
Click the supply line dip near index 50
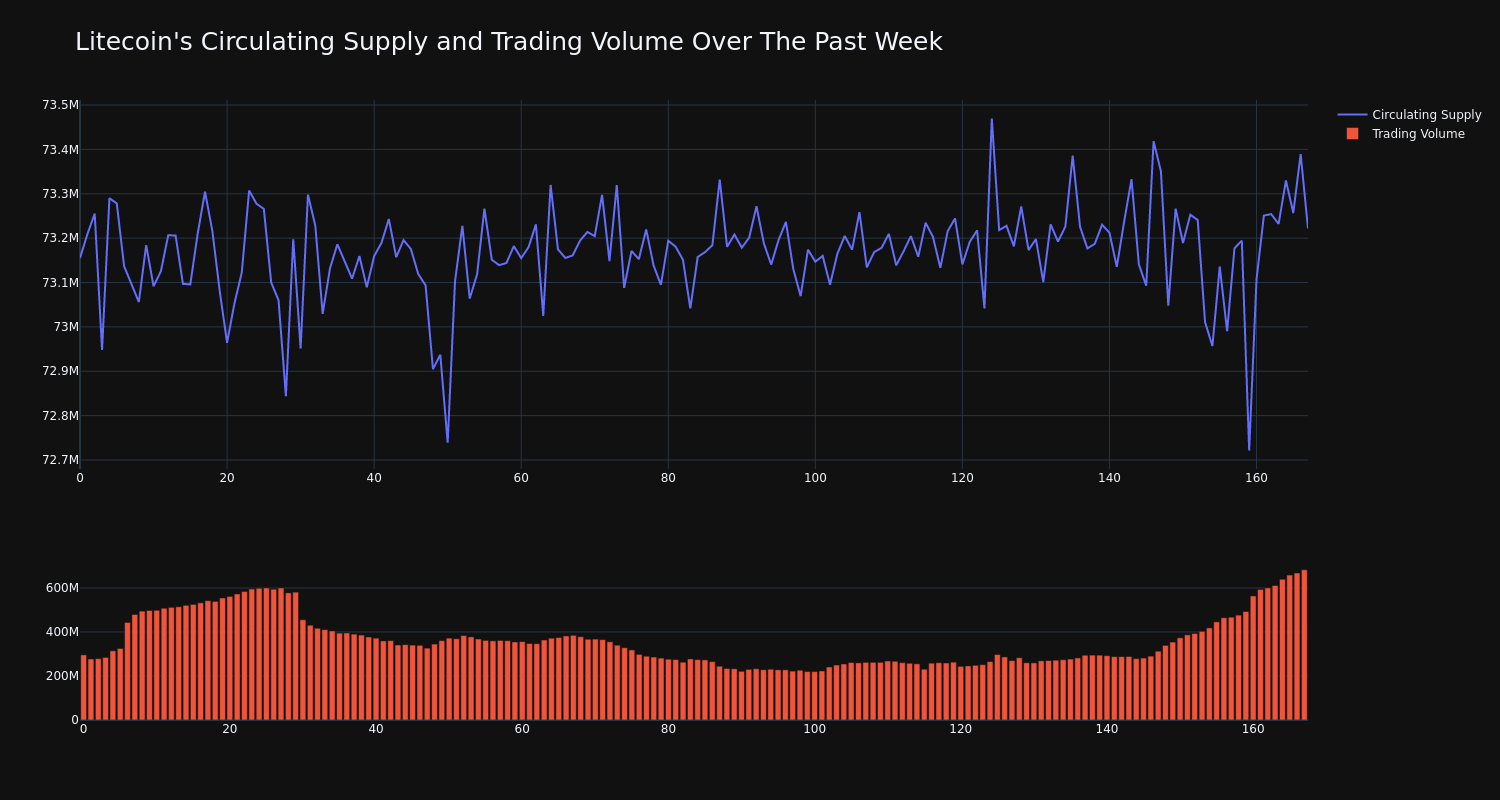coord(447,441)
